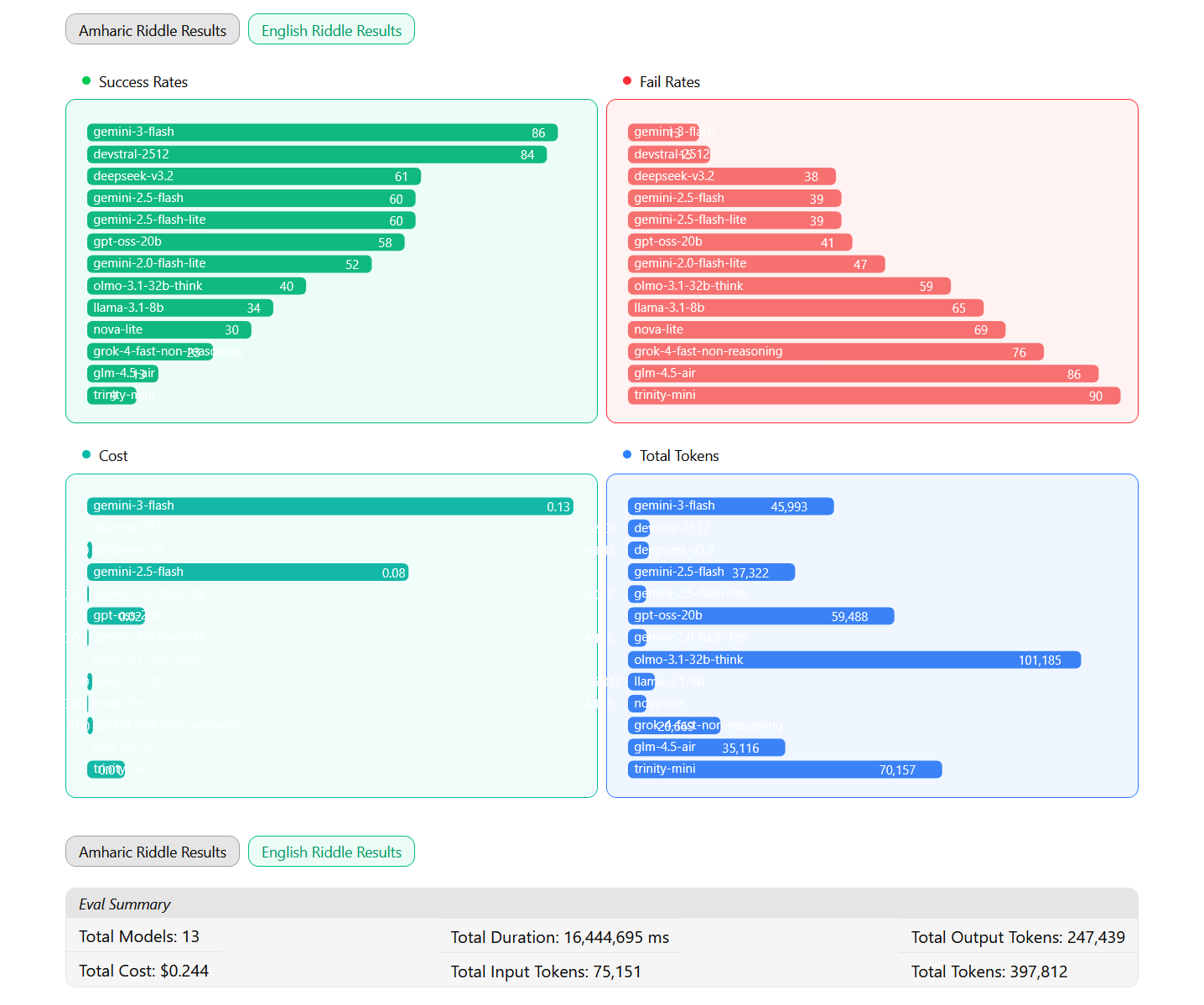Click the Eval Summary header

click(125, 904)
